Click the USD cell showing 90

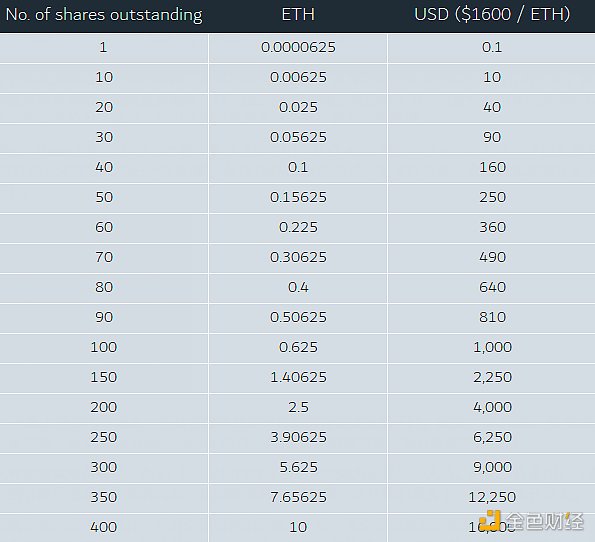click(x=492, y=138)
